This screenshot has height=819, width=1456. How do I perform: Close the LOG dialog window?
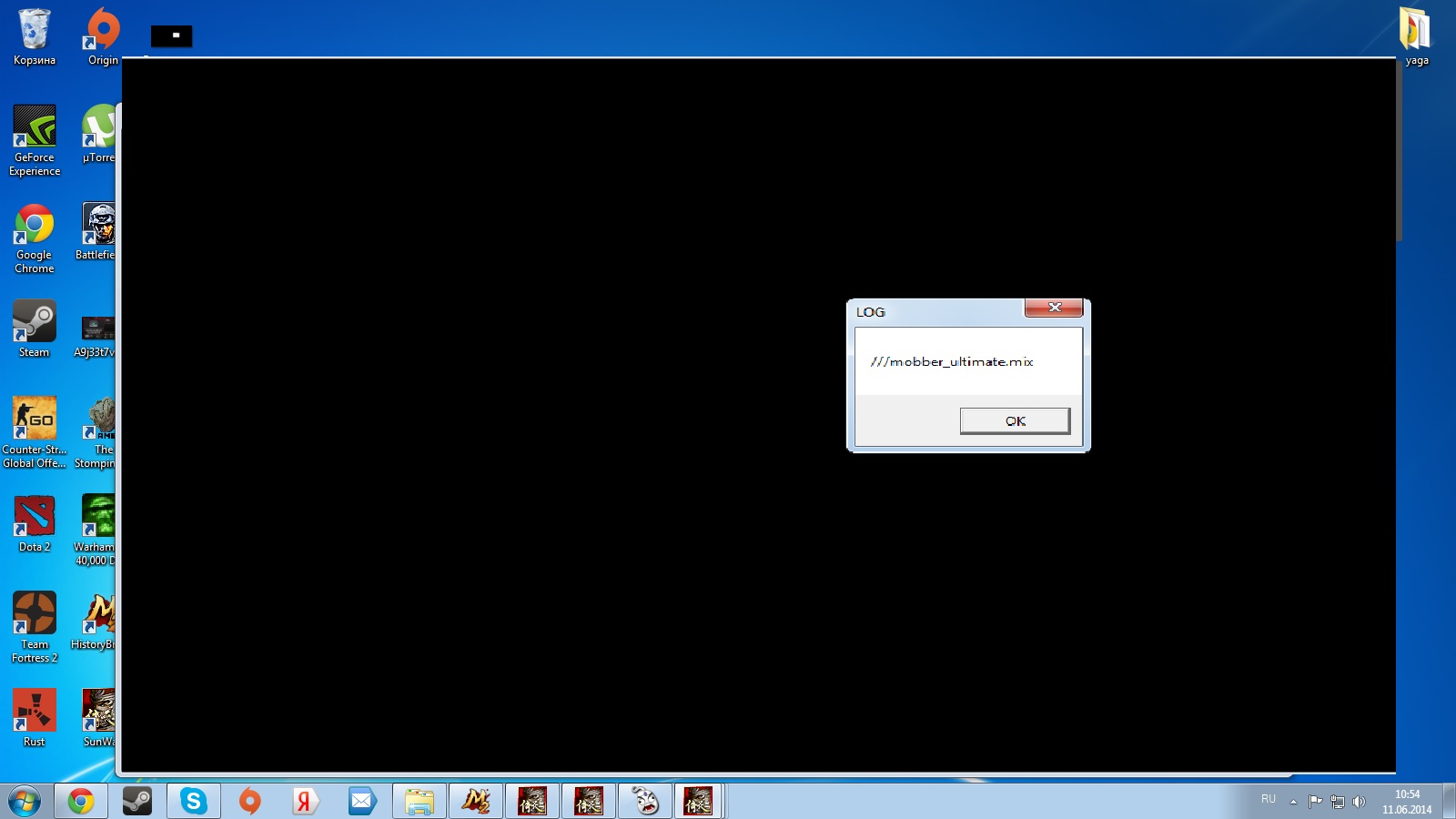tap(1054, 308)
